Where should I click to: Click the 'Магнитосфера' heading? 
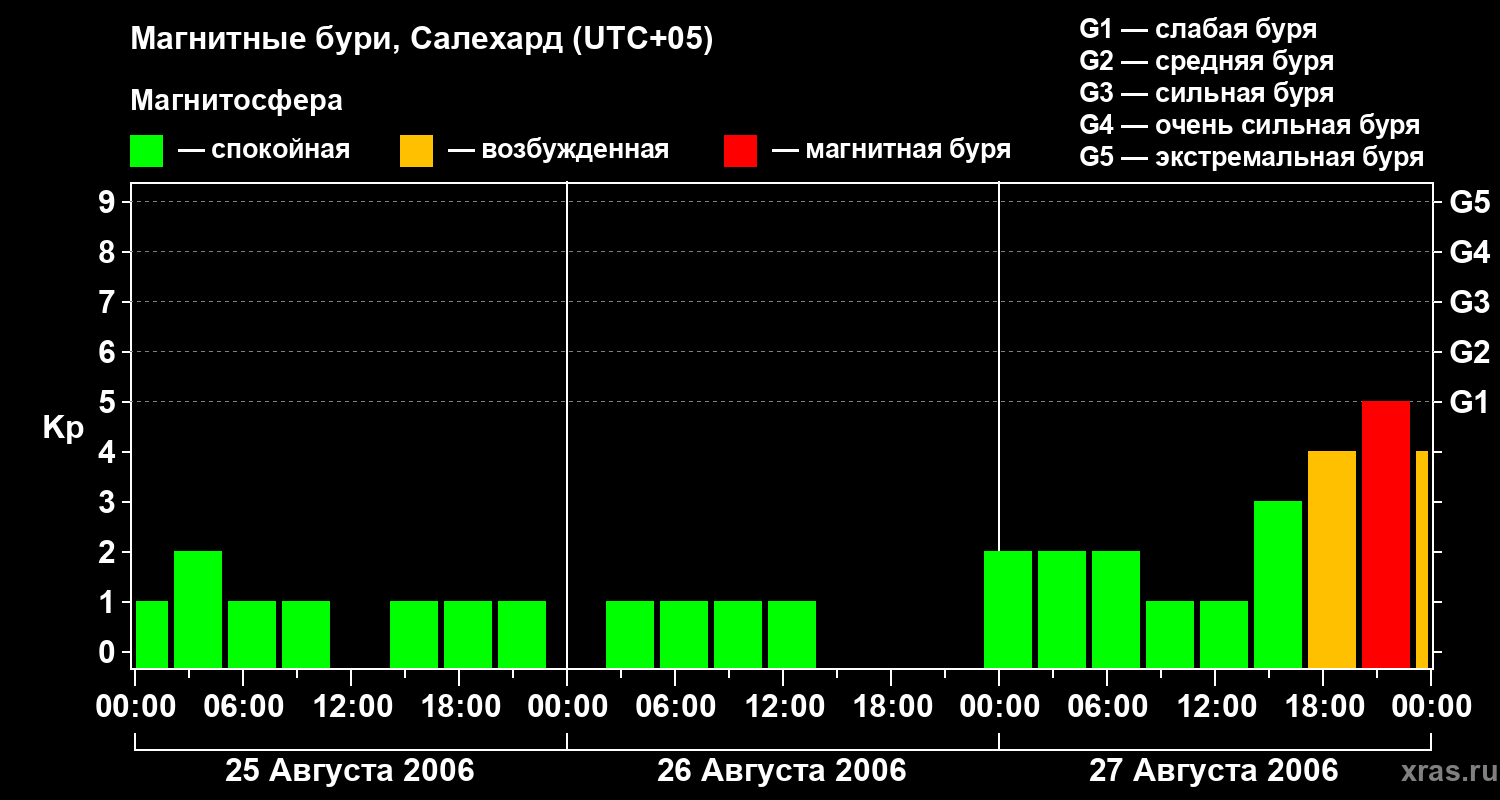[236, 101]
